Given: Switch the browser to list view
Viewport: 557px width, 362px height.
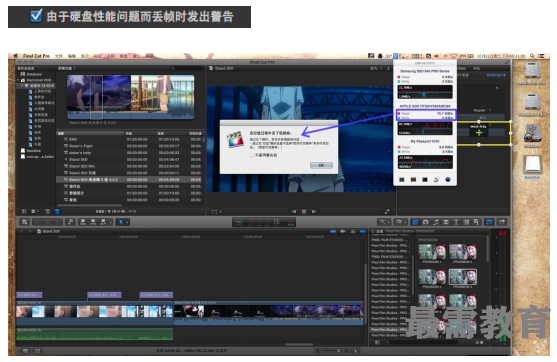Looking at the screenshot, I should coord(57,211).
